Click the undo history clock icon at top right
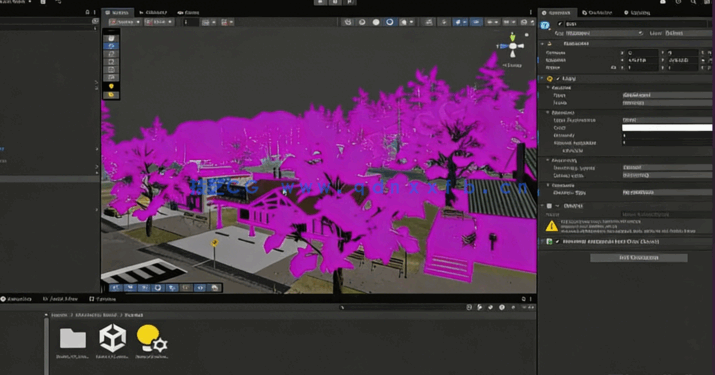Screen dimensions: 715x375 pyautogui.click(x=678, y=2)
